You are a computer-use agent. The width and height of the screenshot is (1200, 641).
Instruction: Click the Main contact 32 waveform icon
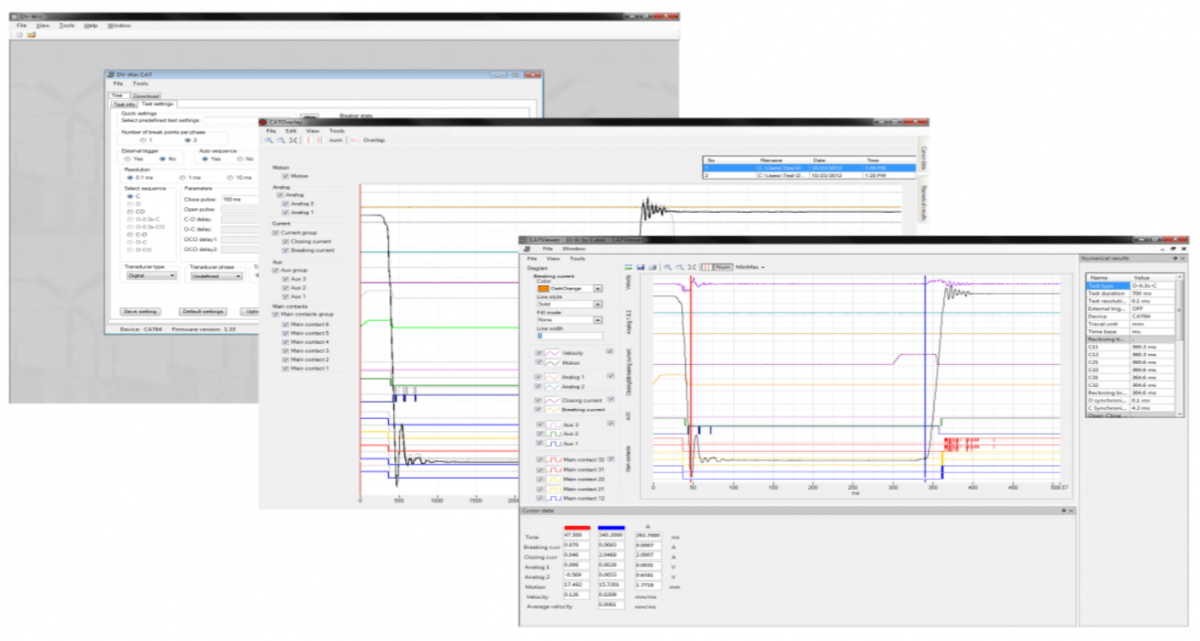pyautogui.click(x=553, y=460)
